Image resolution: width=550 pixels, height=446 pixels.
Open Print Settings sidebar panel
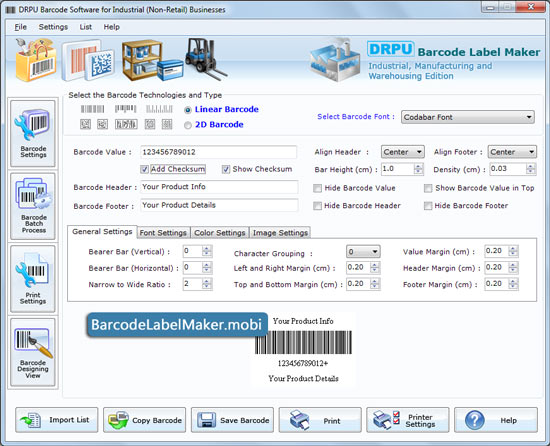click(33, 279)
